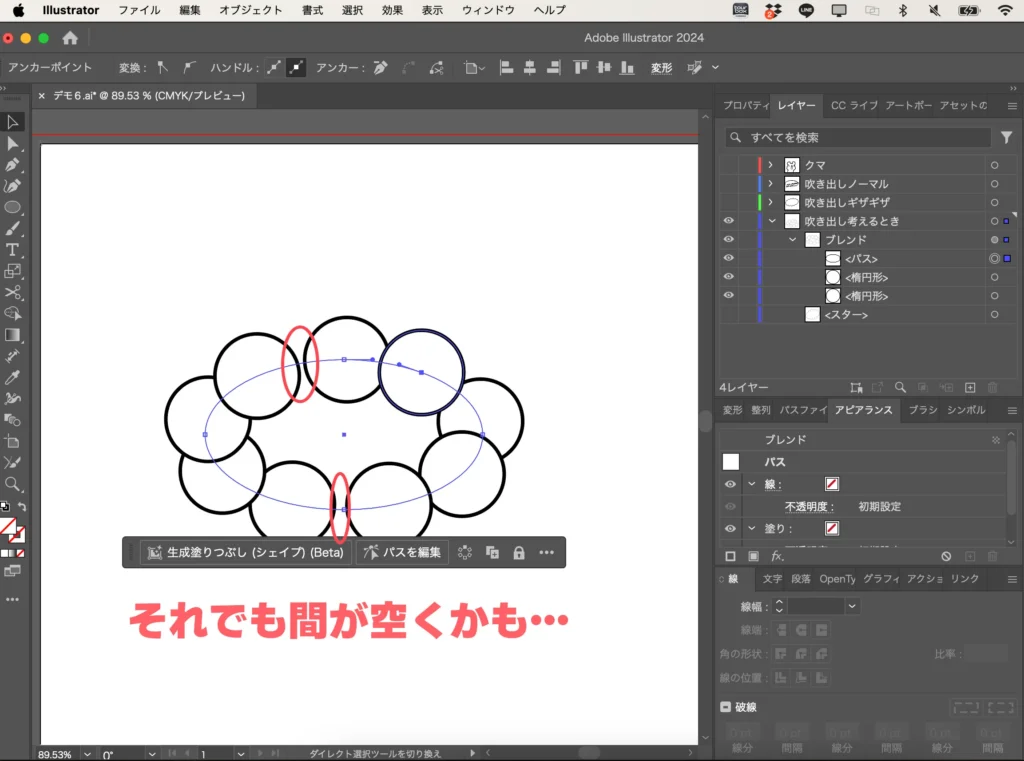1024x761 pixels.
Task: Collapse the ブレンド group
Action: pos(791,239)
